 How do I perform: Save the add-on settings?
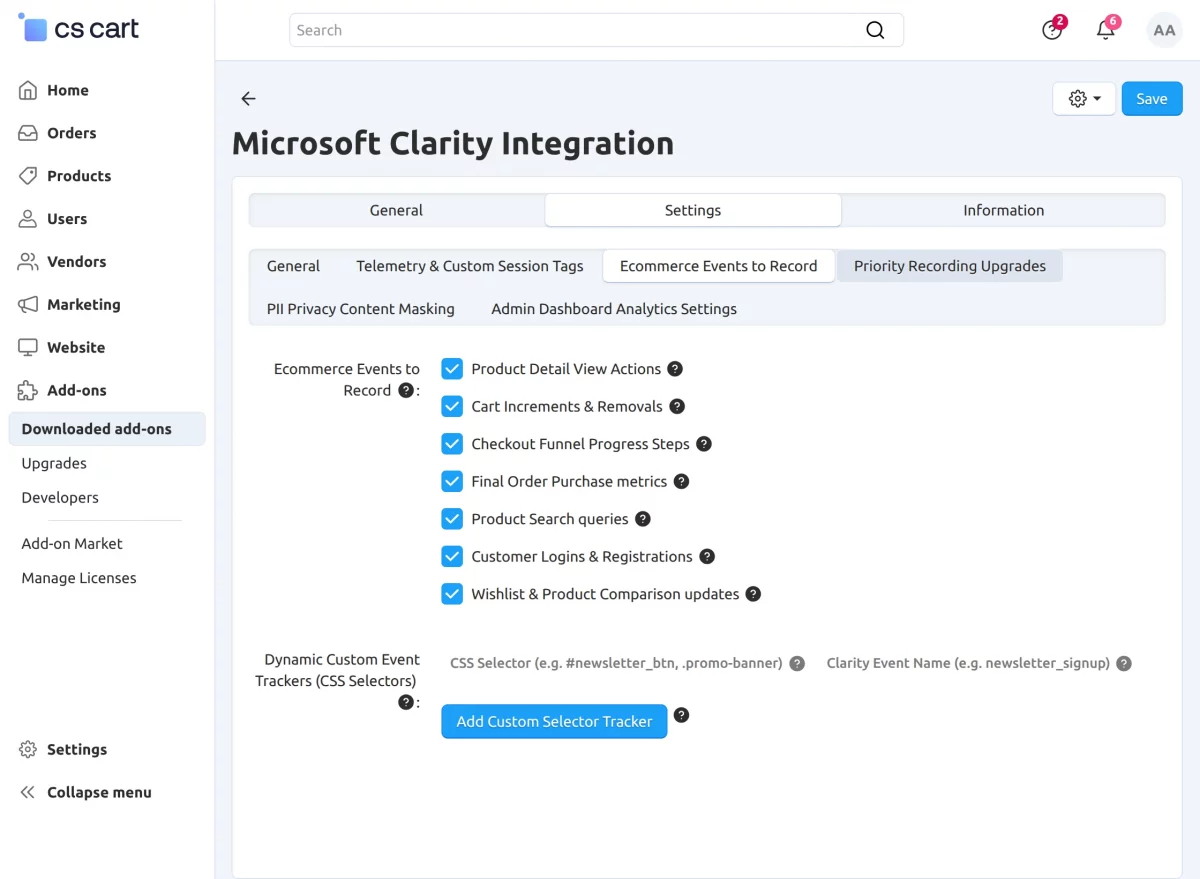point(1152,99)
